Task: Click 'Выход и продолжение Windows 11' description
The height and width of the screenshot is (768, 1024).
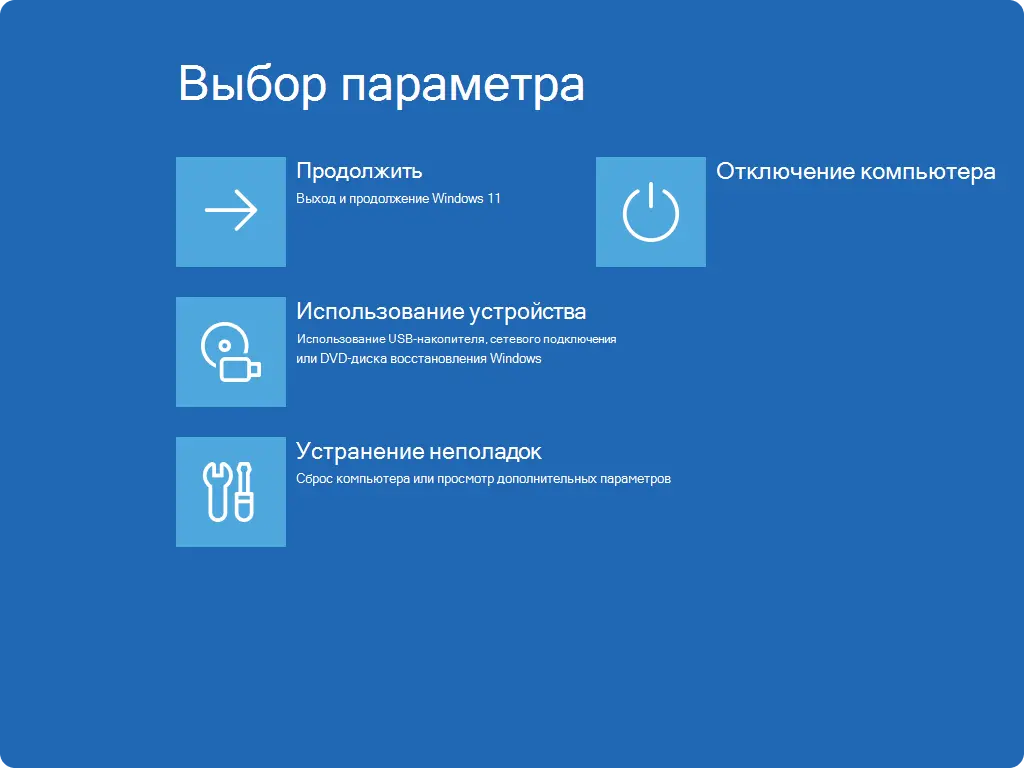Action: point(398,198)
